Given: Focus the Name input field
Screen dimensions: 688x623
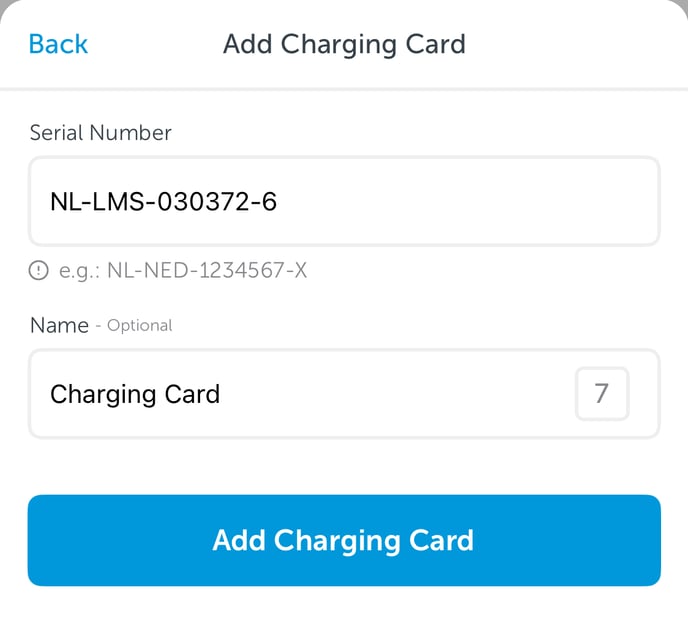Looking at the screenshot, I should point(344,394).
